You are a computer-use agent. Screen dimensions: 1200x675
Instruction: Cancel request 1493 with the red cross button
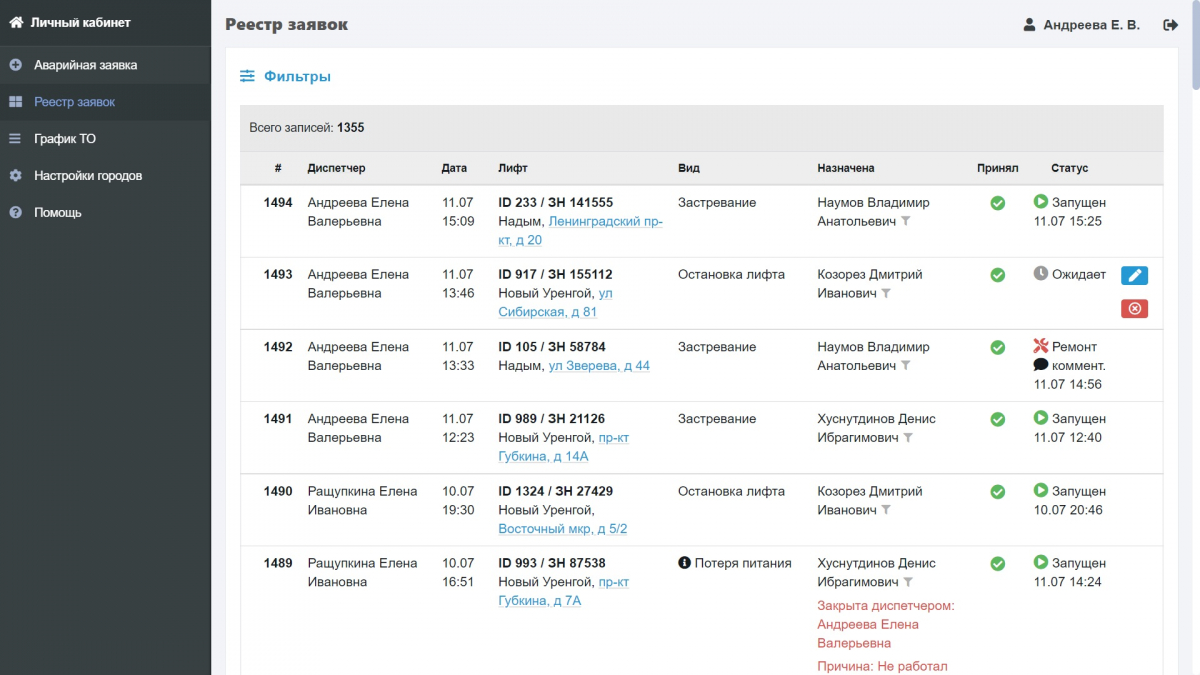[x=1134, y=308]
